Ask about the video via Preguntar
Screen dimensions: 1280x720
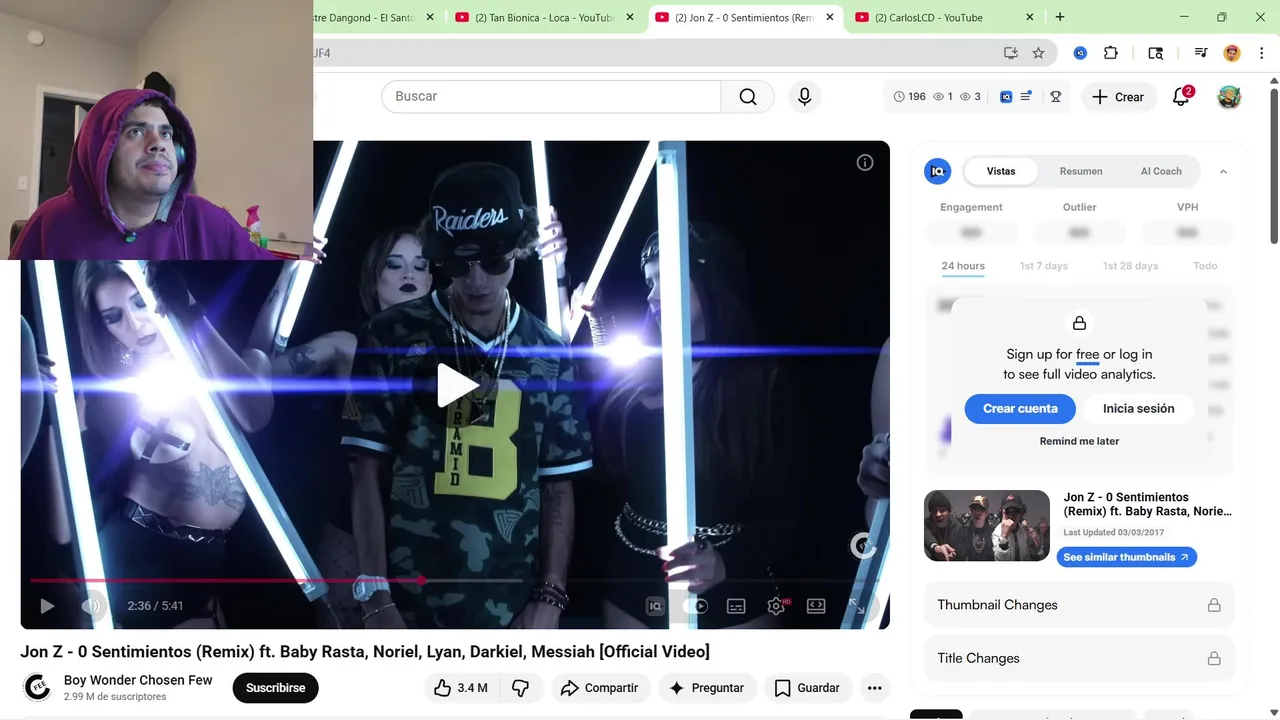click(707, 688)
